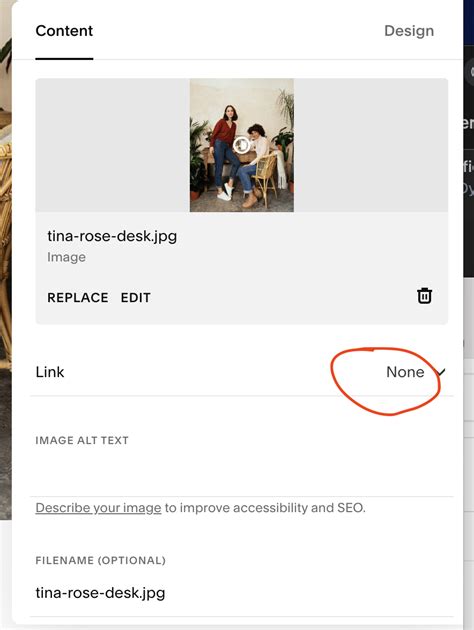Click the EDIT button
Image resolution: width=474 pixels, height=630 pixels.
tap(136, 298)
